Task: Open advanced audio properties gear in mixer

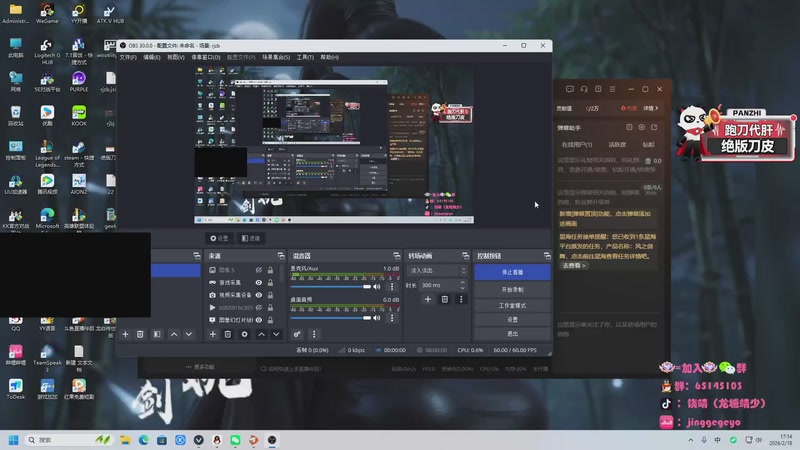Action: [297, 334]
